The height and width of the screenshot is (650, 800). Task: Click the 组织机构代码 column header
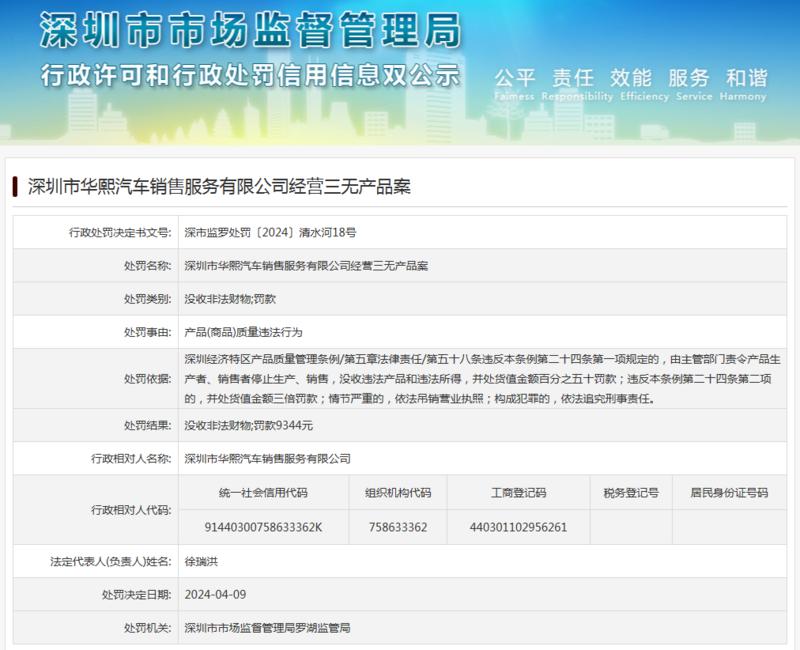(398, 493)
